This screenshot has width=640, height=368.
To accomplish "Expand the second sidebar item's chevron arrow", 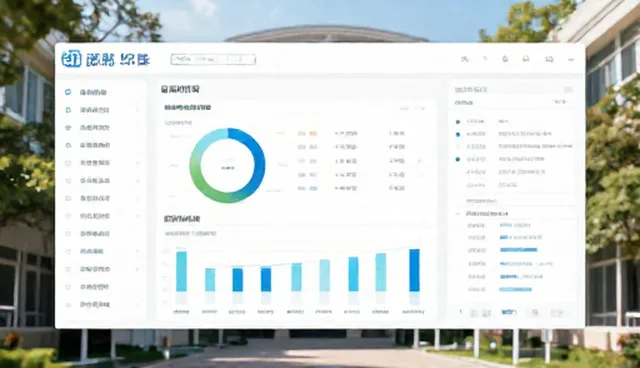I will (138, 110).
